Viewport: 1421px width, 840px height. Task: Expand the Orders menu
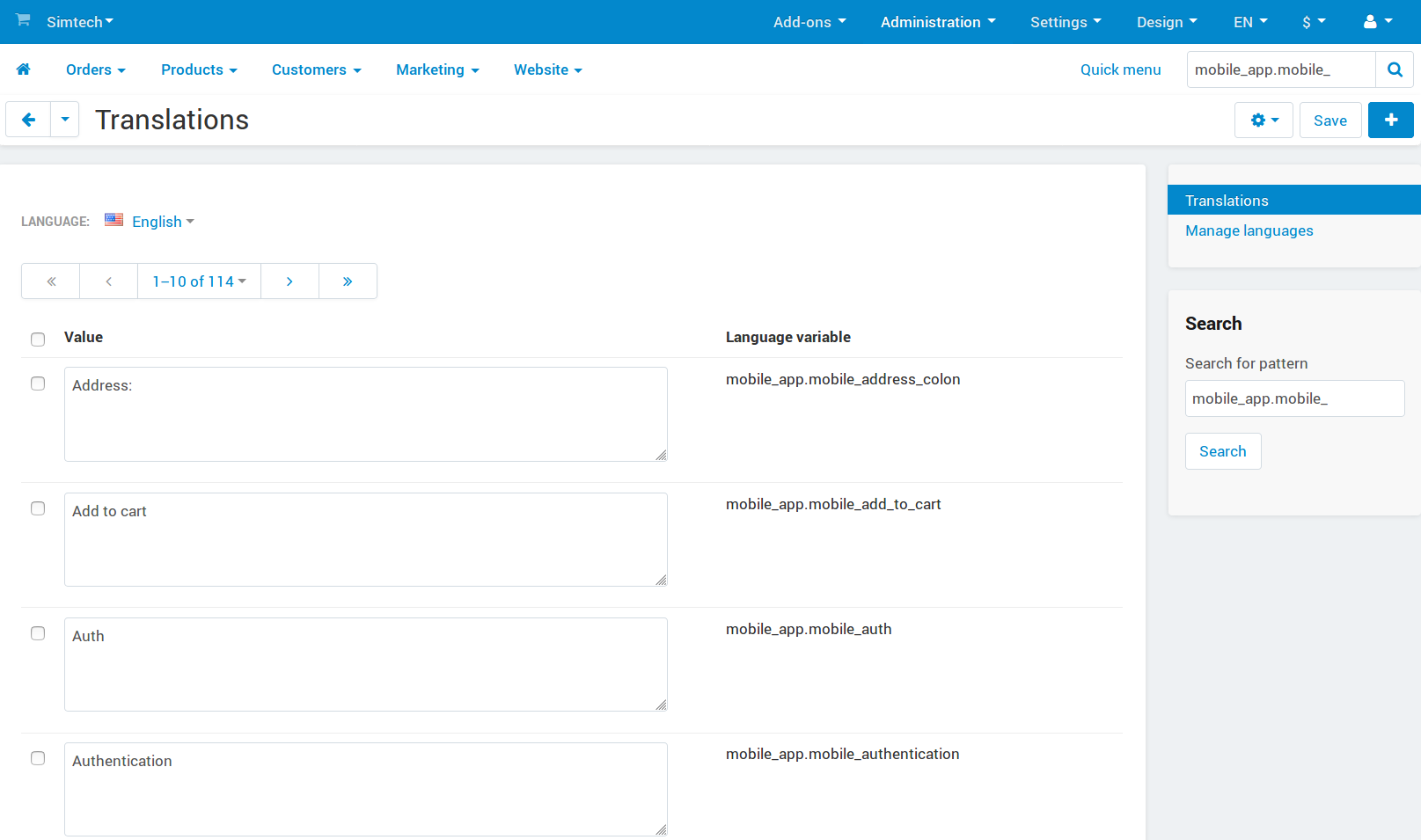point(96,69)
